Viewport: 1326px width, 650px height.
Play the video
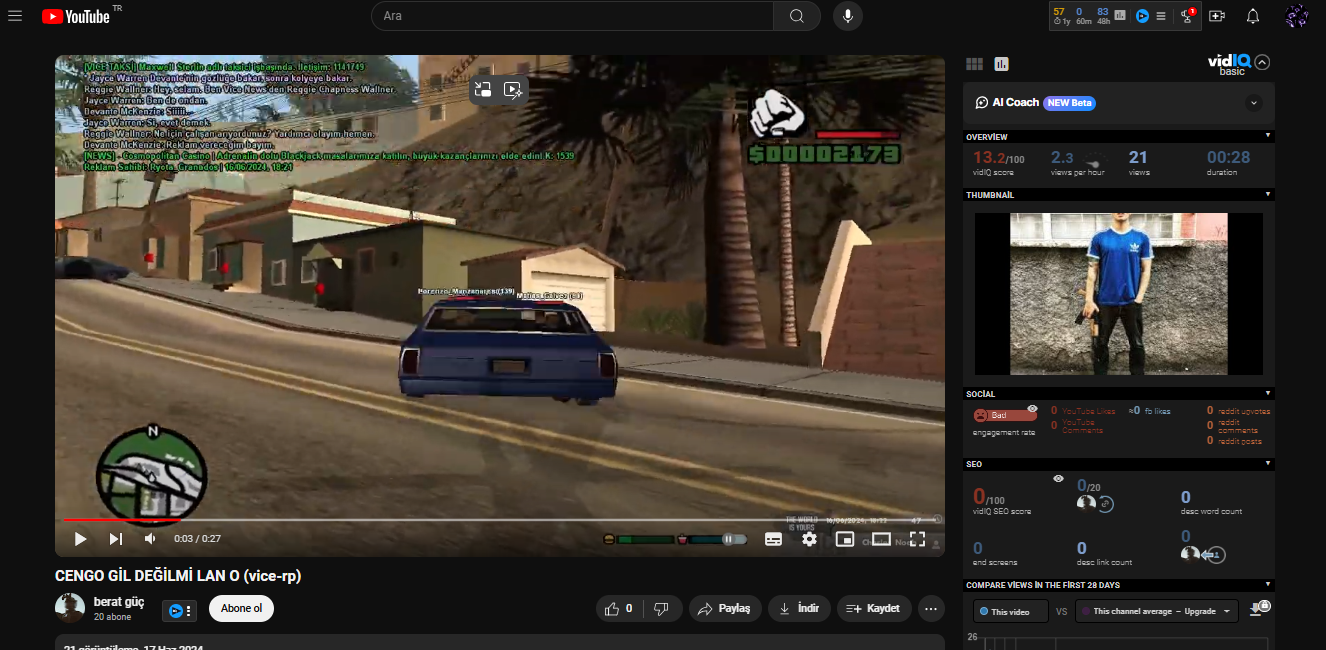point(80,539)
